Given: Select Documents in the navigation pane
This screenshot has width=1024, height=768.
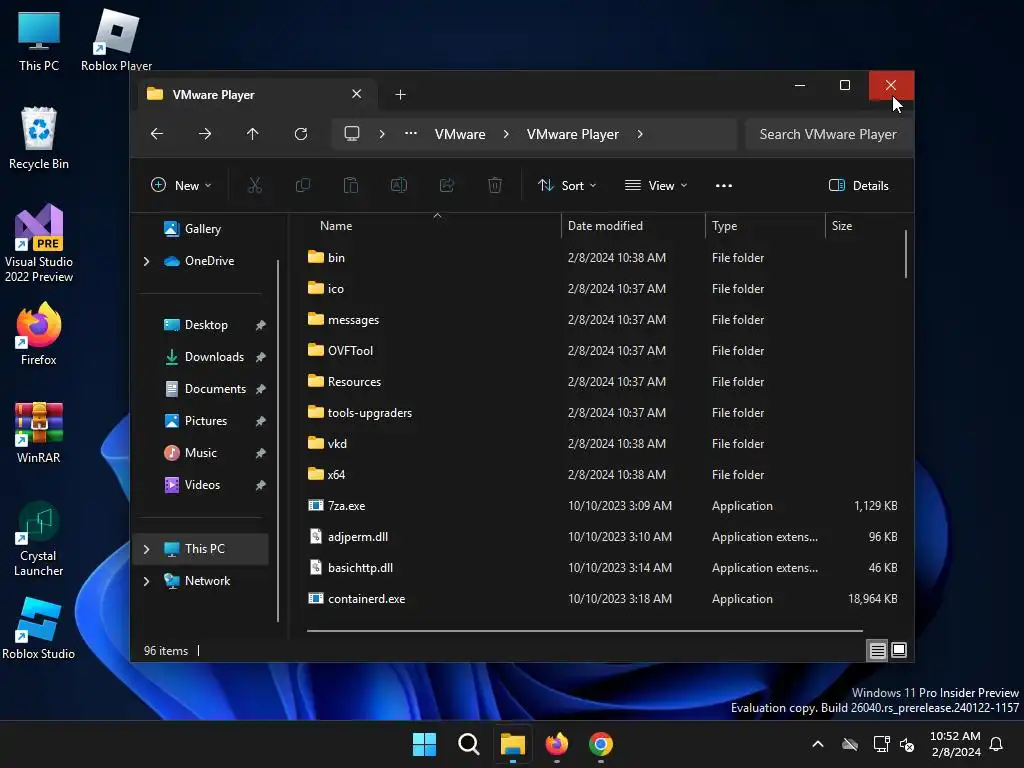Looking at the screenshot, I should click(x=215, y=389).
